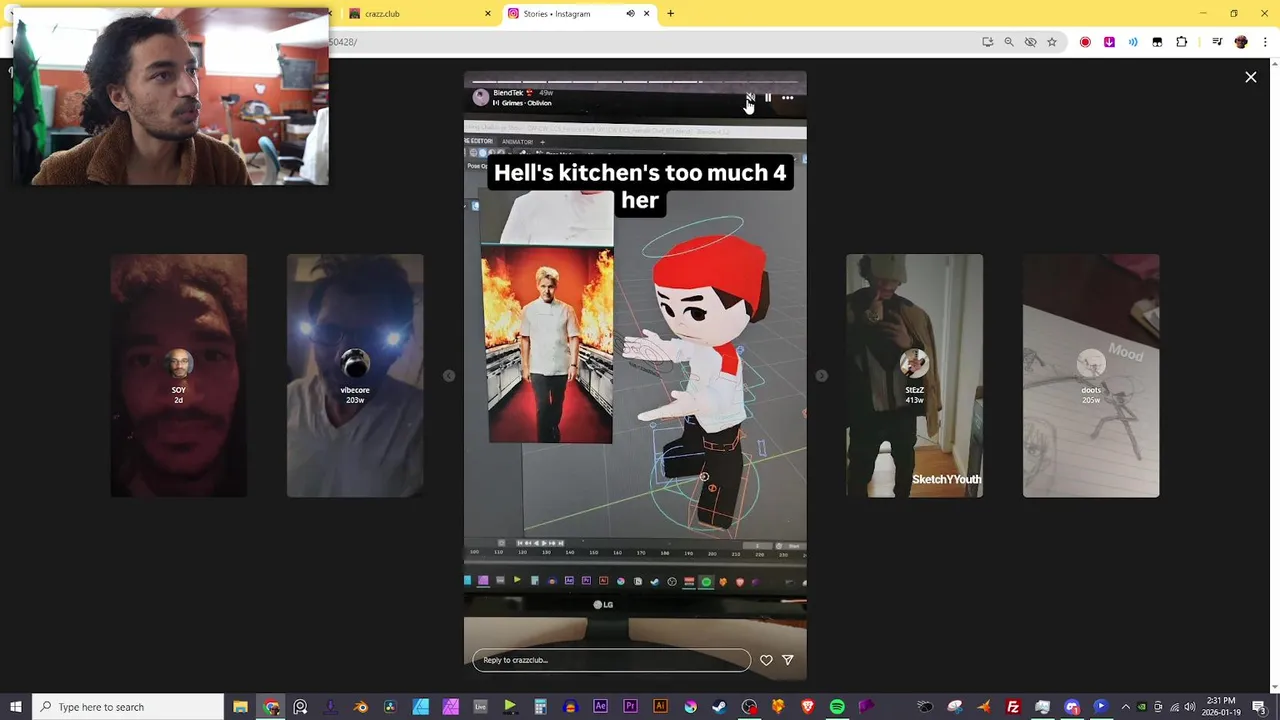Open the taskbar clock showing 2:31 PM

(1220, 707)
